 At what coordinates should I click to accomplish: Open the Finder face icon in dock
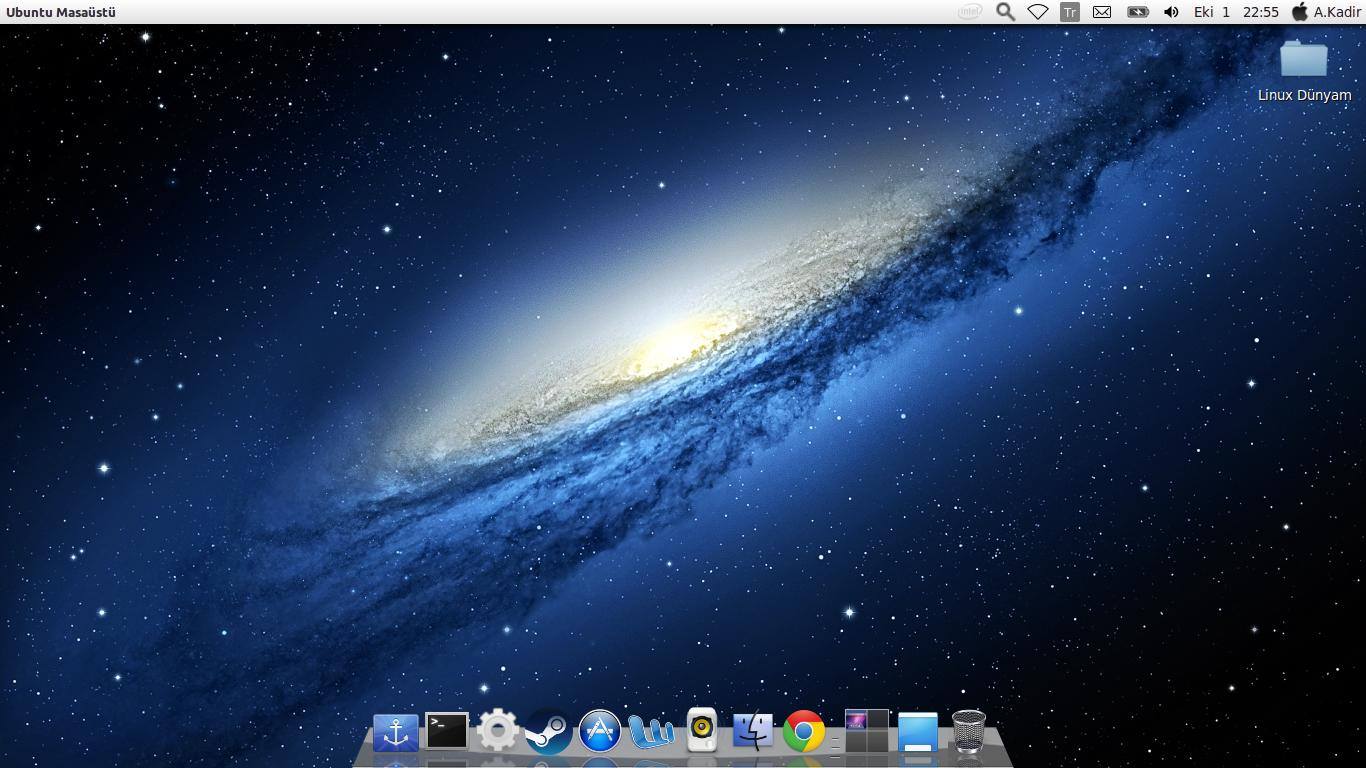point(752,731)
